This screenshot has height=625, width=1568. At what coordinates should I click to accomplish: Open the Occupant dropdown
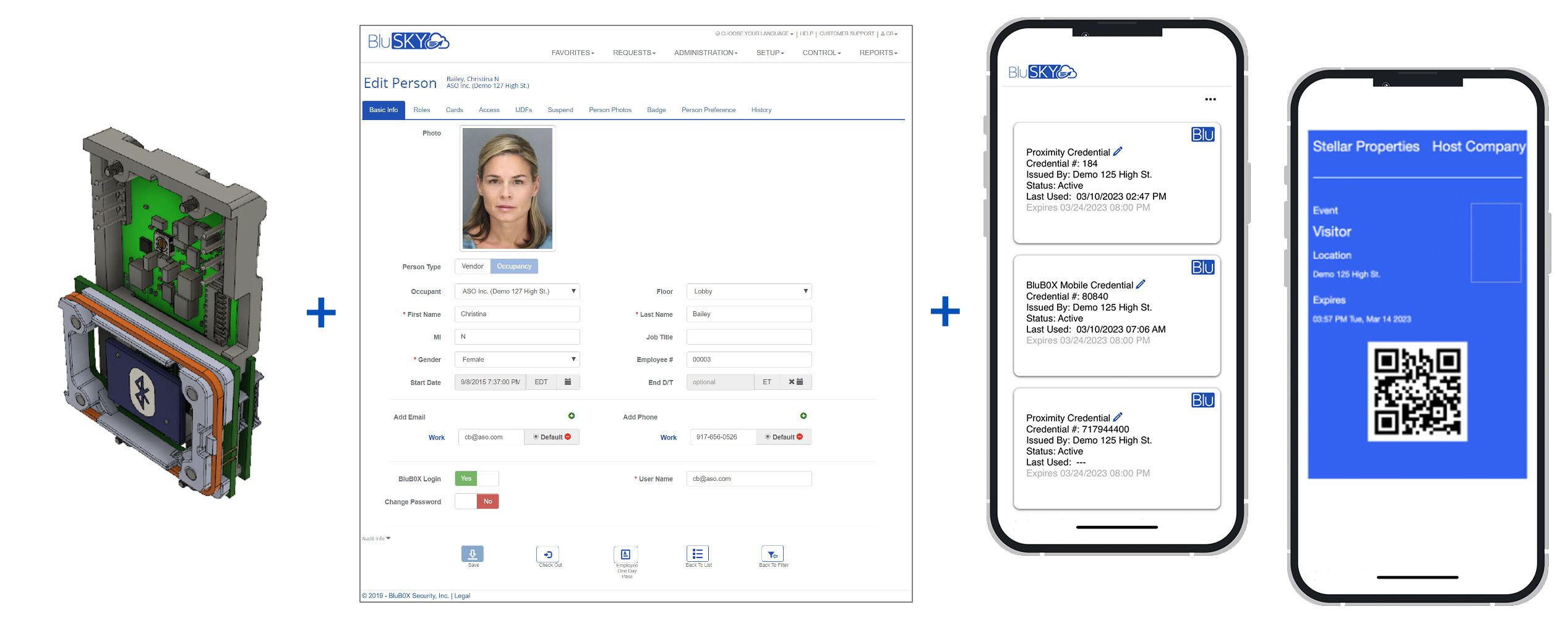click(x=516, y=291)
